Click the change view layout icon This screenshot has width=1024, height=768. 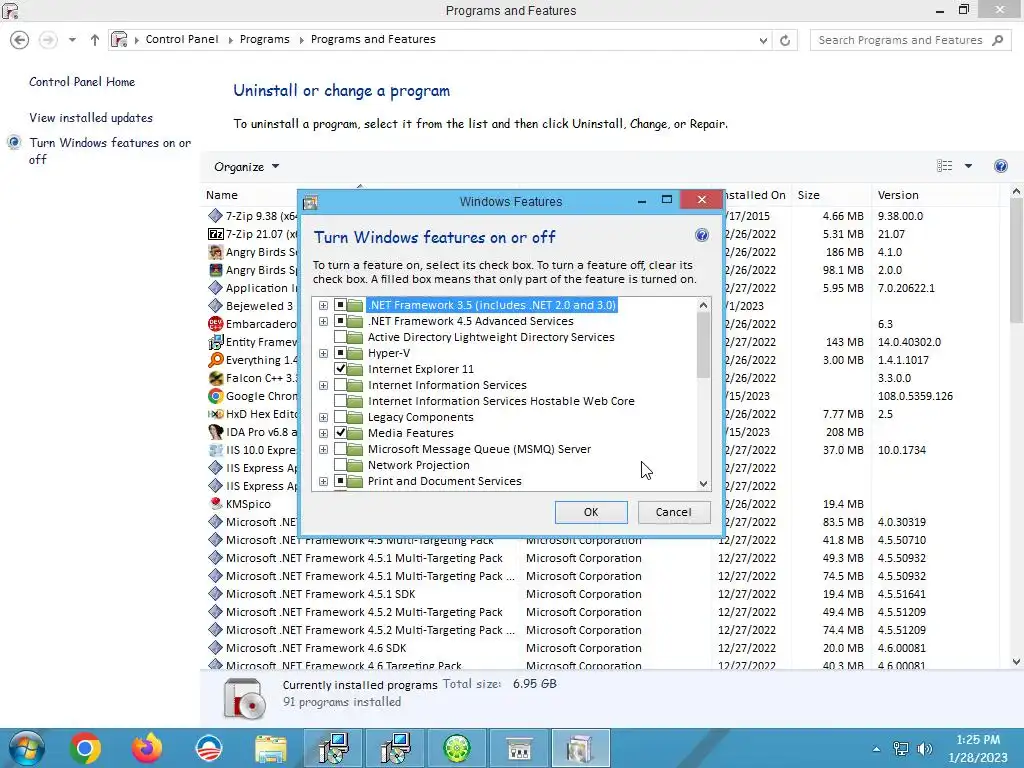pos(944,166)
